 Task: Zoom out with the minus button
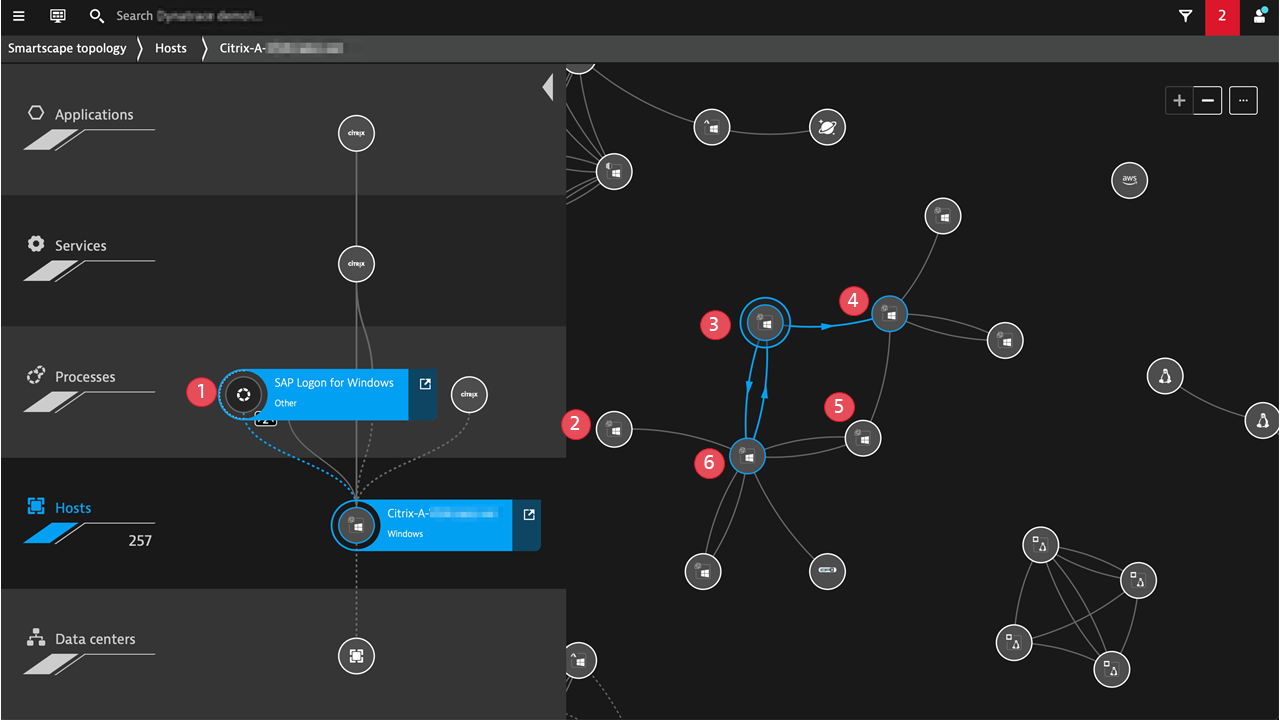pyautogui.click(x=1208, y=100)
